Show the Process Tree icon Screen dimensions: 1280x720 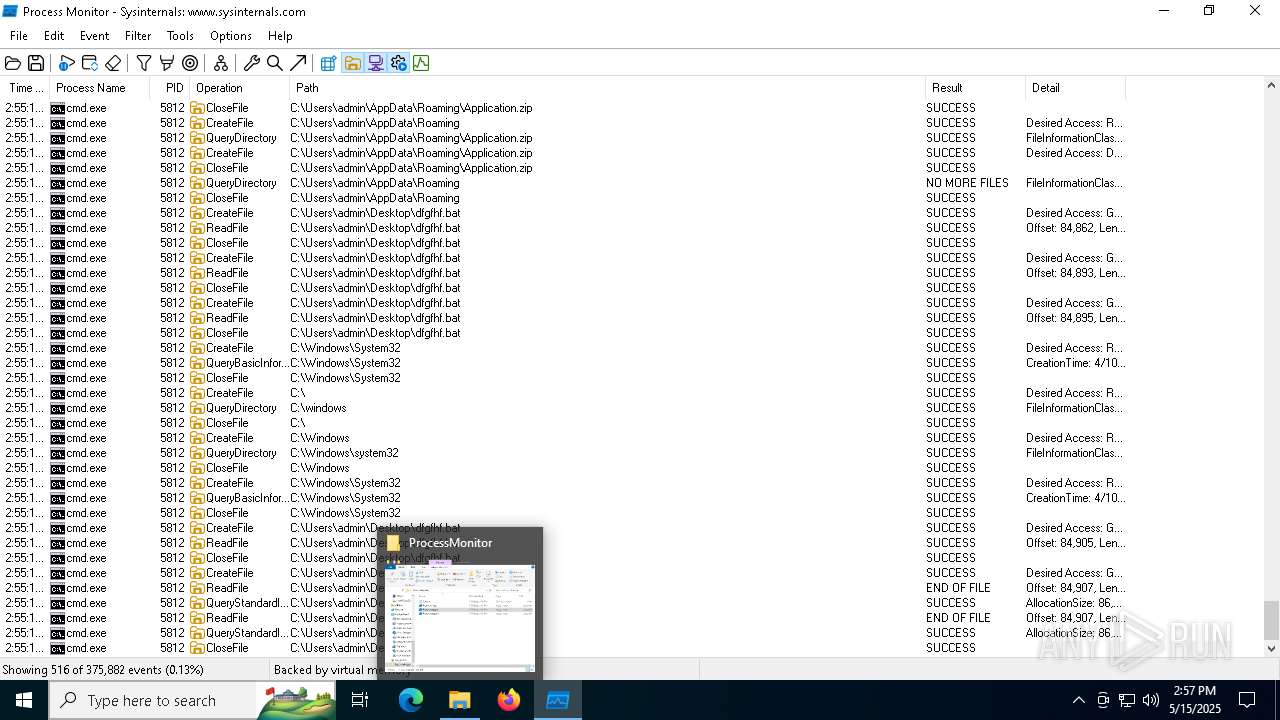(221, 63)
